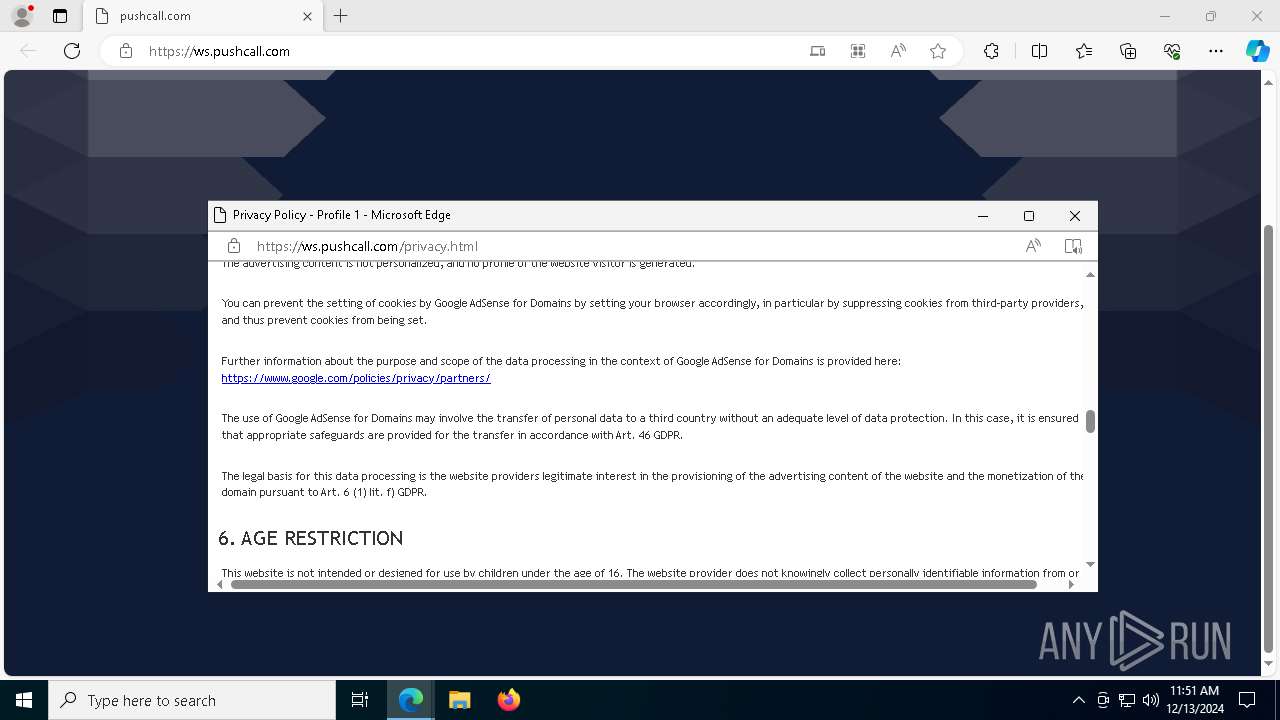The height and width of the screenshot is (720, 1280).
Task: Select the pushcall.com tab
Action: coord(203,16)
